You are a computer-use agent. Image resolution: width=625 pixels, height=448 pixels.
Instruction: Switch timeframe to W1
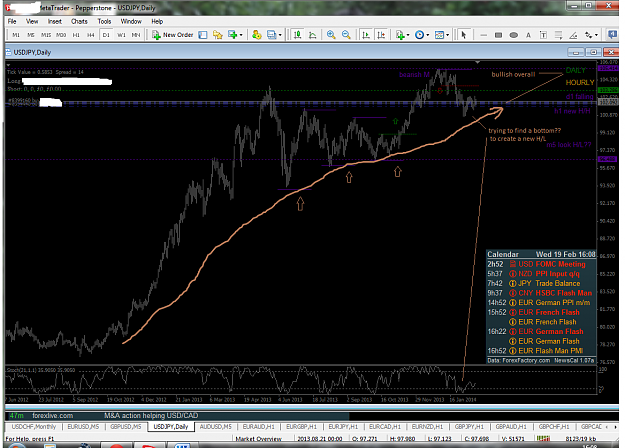[121, 35]
